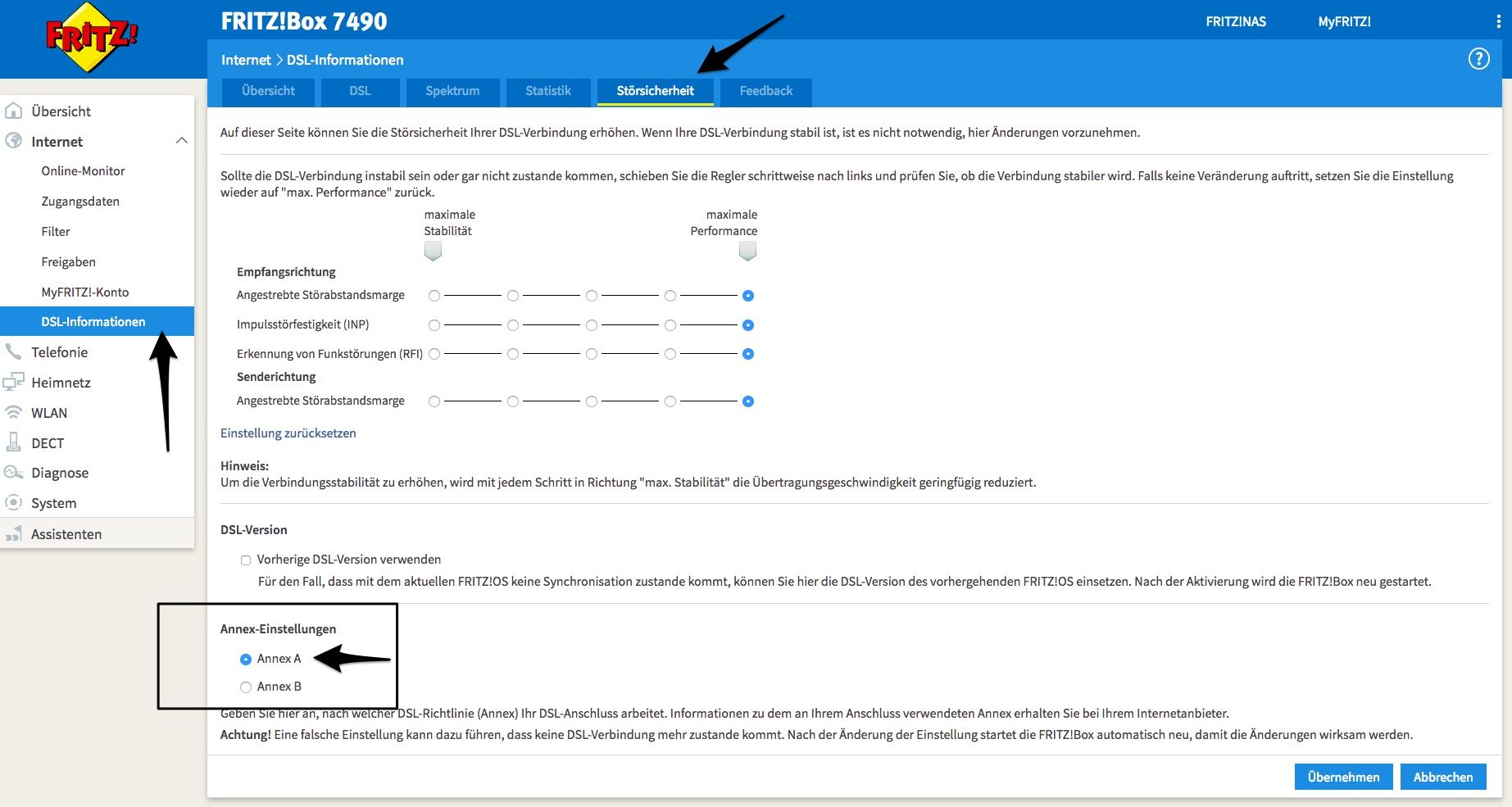Click the Übernehmen button
The width and height of the screenshot is (1512, 807).
click(x=1343, y=777)
